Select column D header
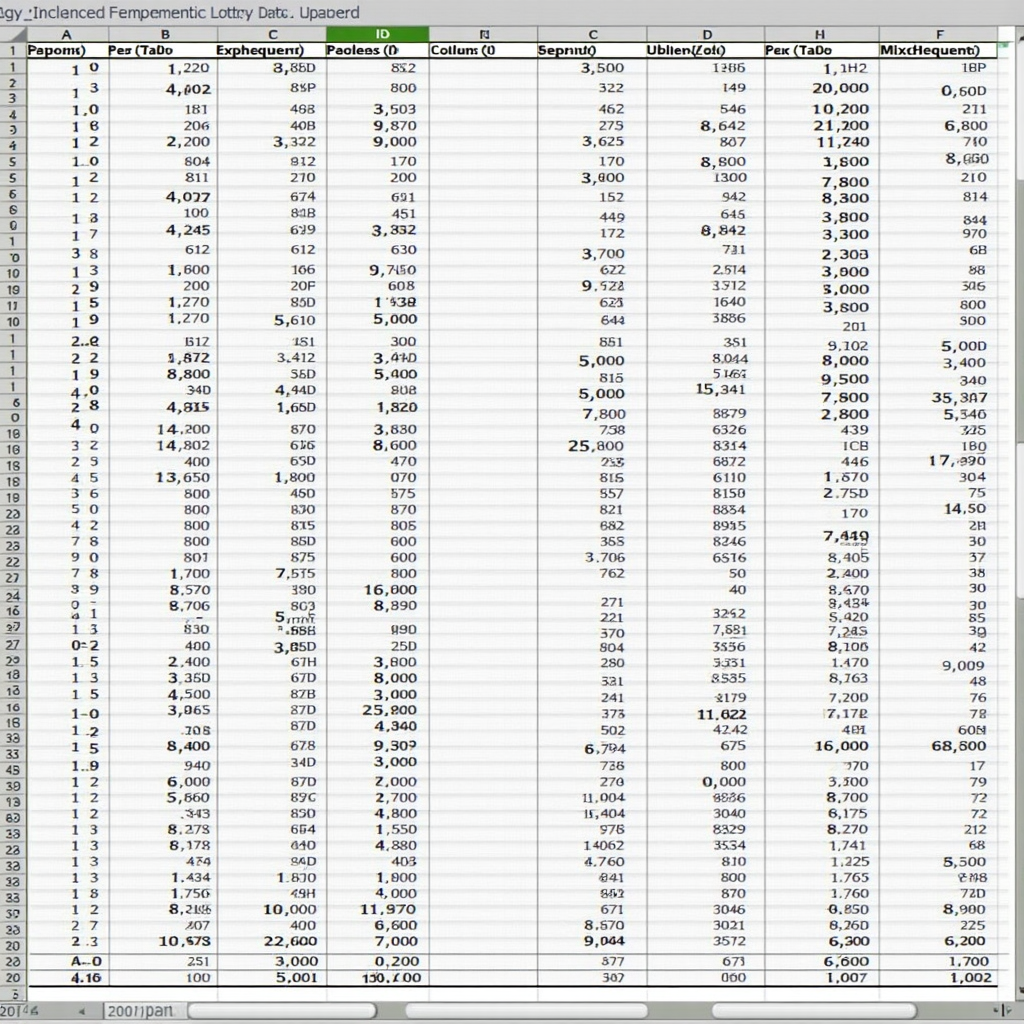Screen dimensions: 1024x1024 pyautogui.click(x=707, y=34)
